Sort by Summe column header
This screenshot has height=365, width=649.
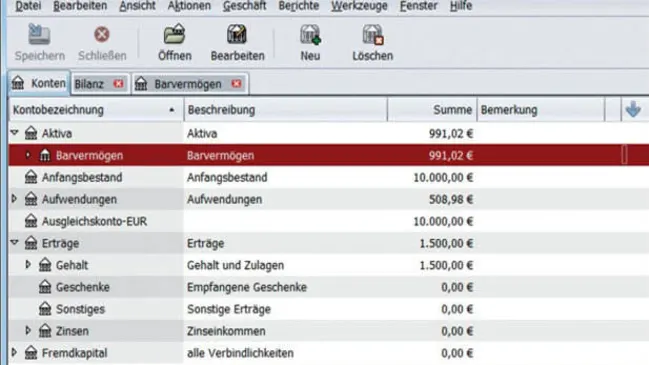432,110
